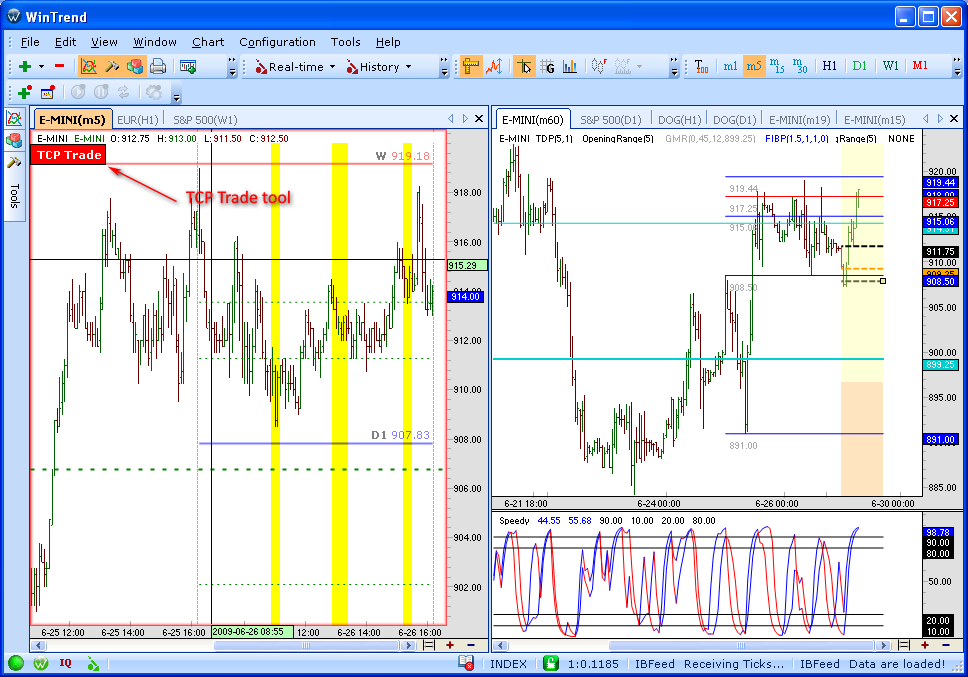Click red plus zoom in left chart
This screenshot has height=677, width=968.
449,645
